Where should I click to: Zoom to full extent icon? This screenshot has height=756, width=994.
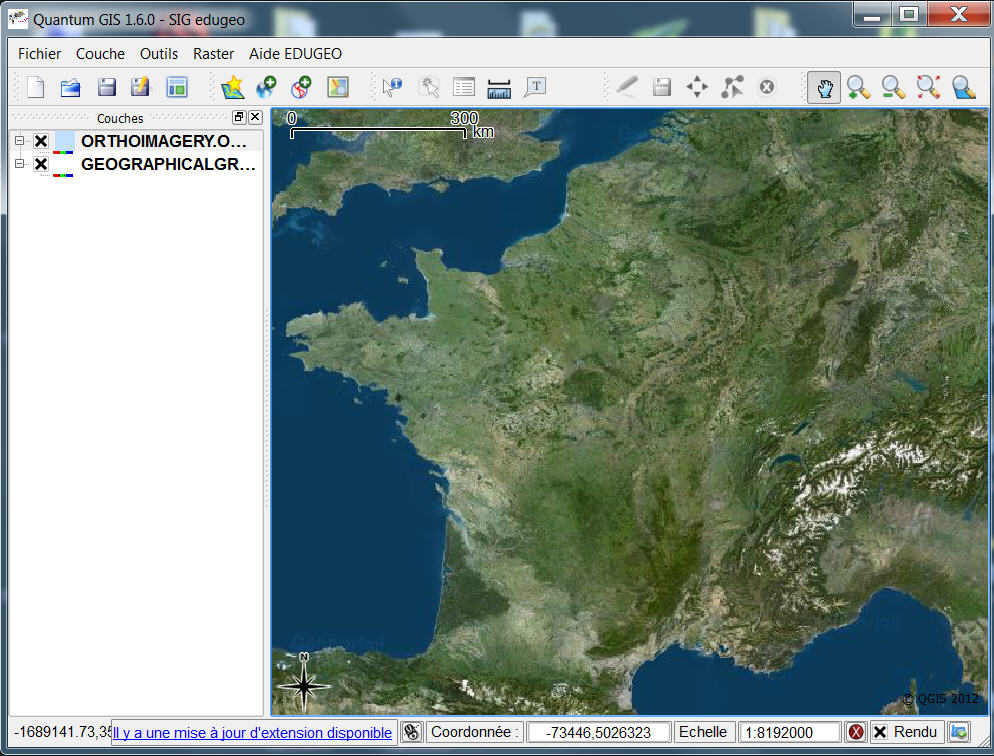[x=928, y=87]
